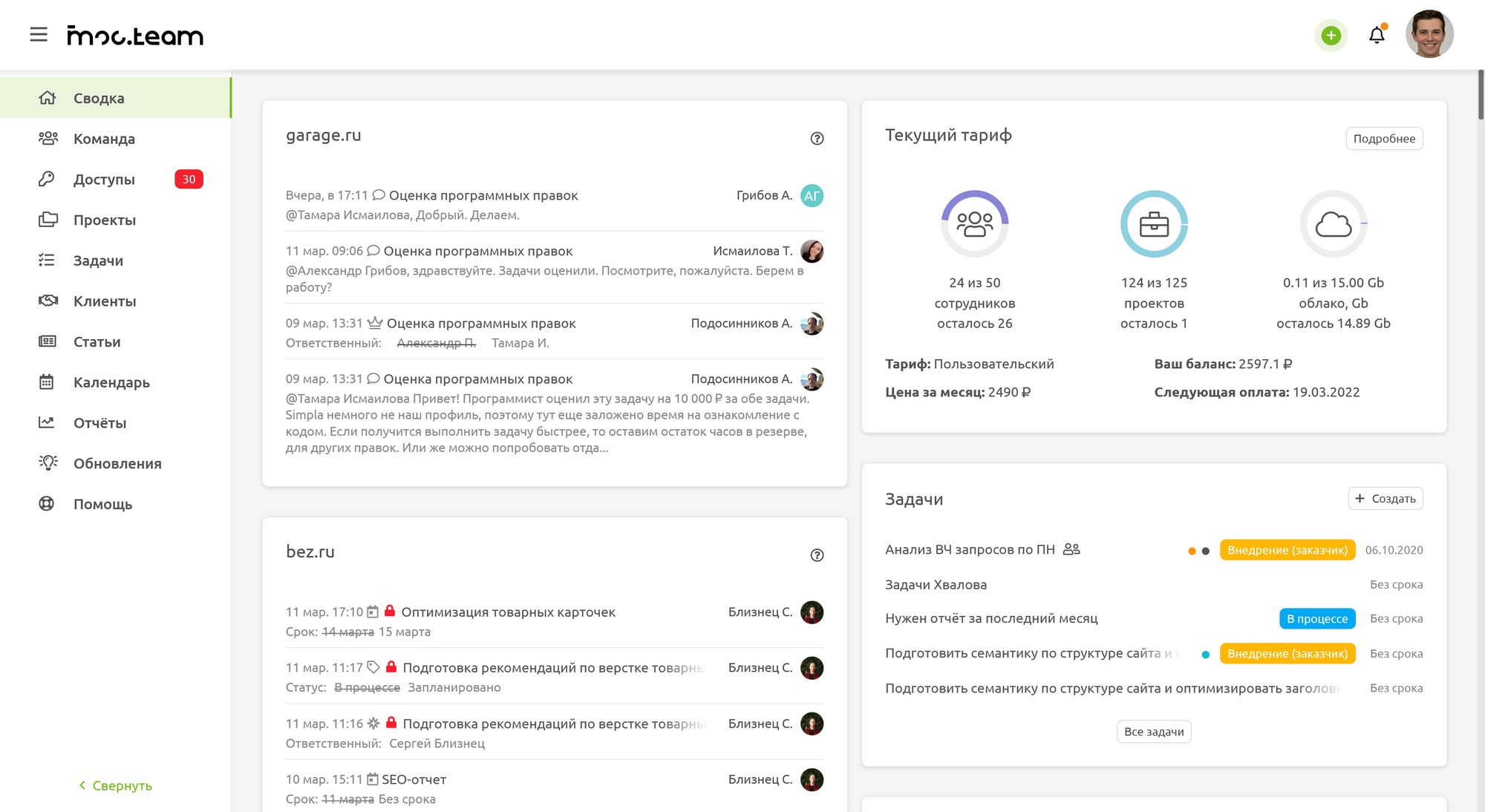Click help icon in garage.ru card

click(x=817, y=138)
